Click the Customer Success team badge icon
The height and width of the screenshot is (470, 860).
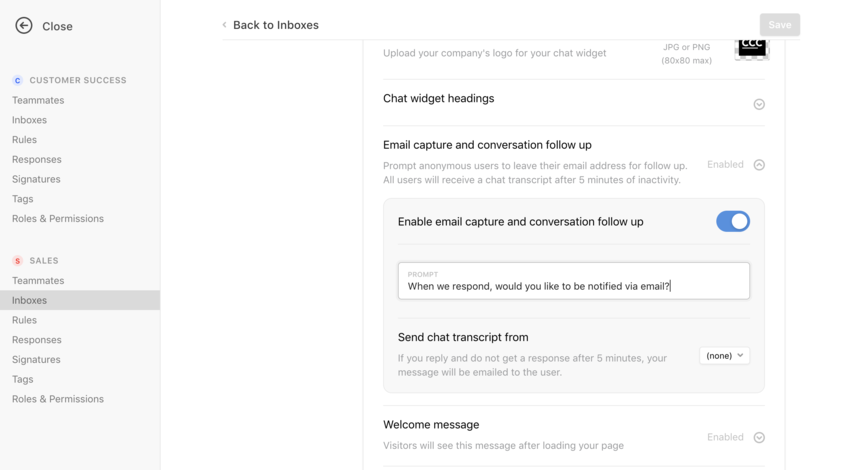(18, 80)
